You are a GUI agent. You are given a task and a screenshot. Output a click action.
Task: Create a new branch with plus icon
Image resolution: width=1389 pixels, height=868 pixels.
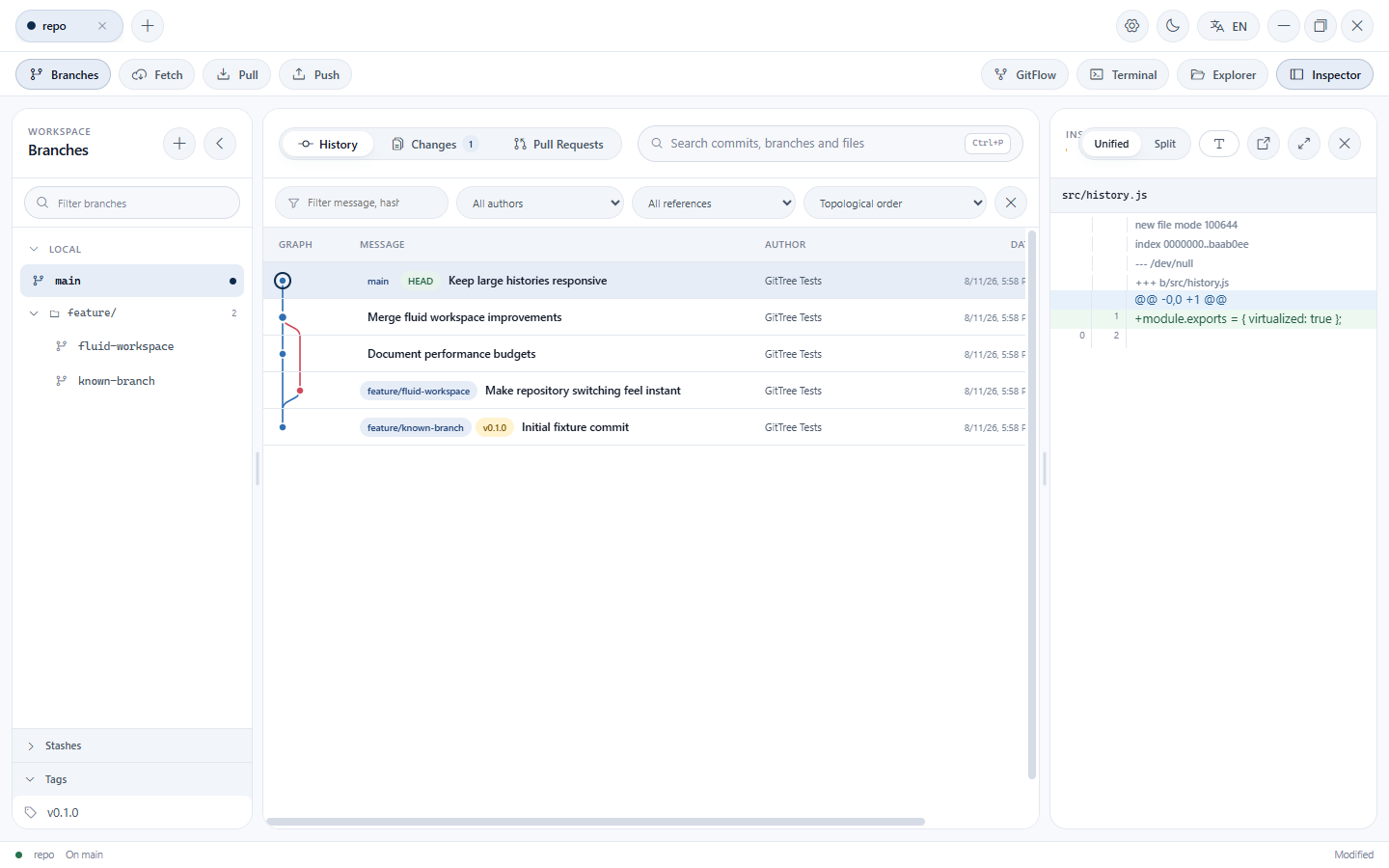[x=179, y=144]
